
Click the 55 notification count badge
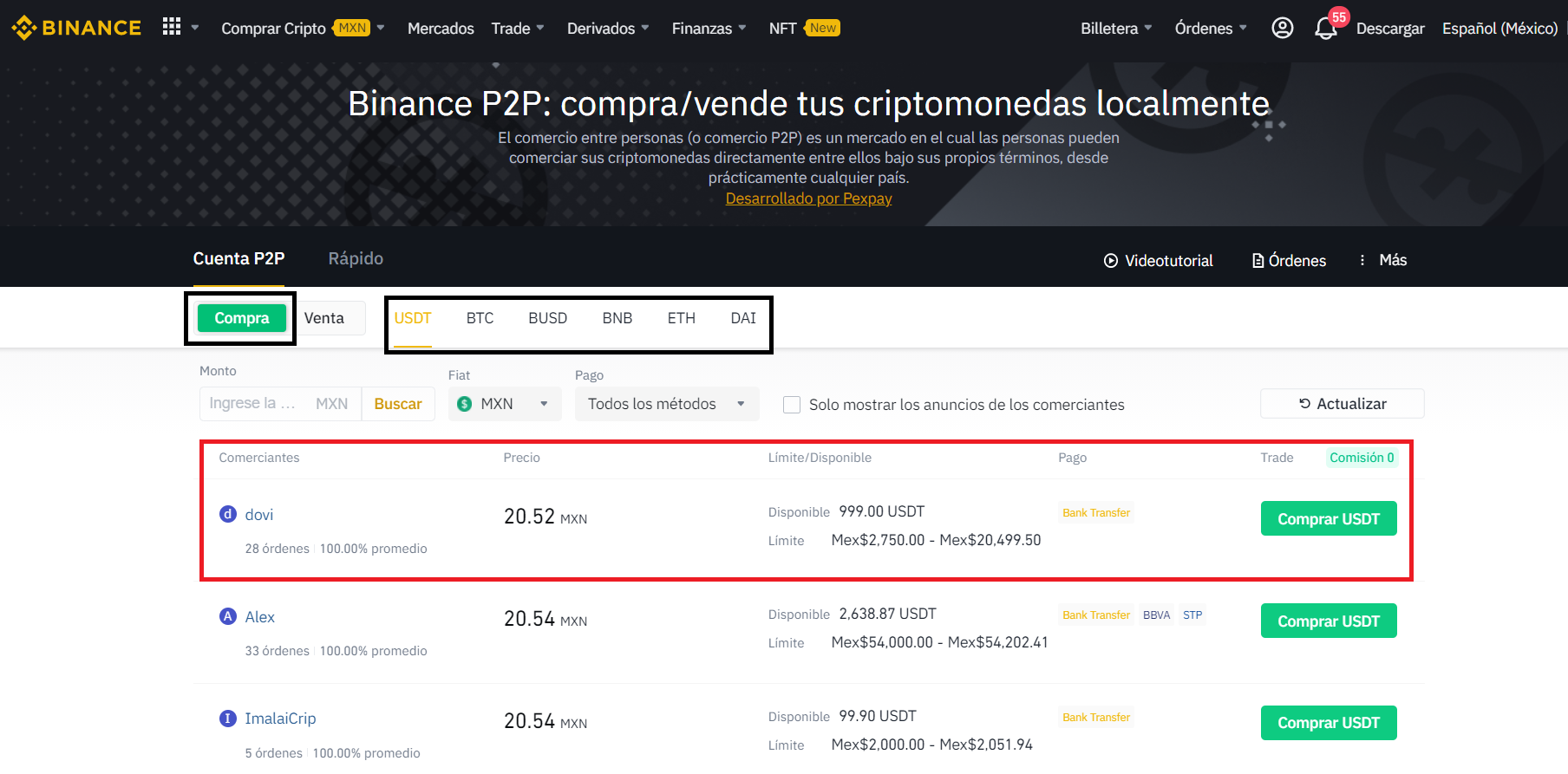(1339, 17)
